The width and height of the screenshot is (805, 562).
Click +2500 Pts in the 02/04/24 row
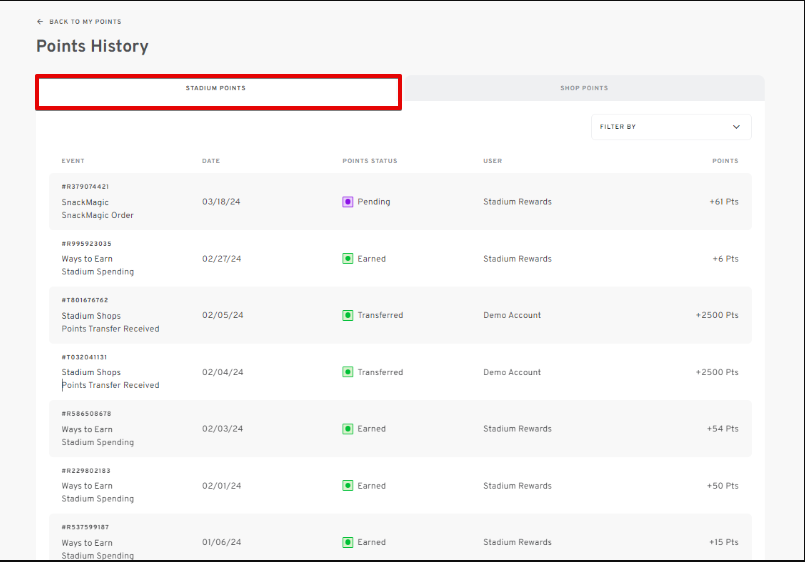point(717,372)
